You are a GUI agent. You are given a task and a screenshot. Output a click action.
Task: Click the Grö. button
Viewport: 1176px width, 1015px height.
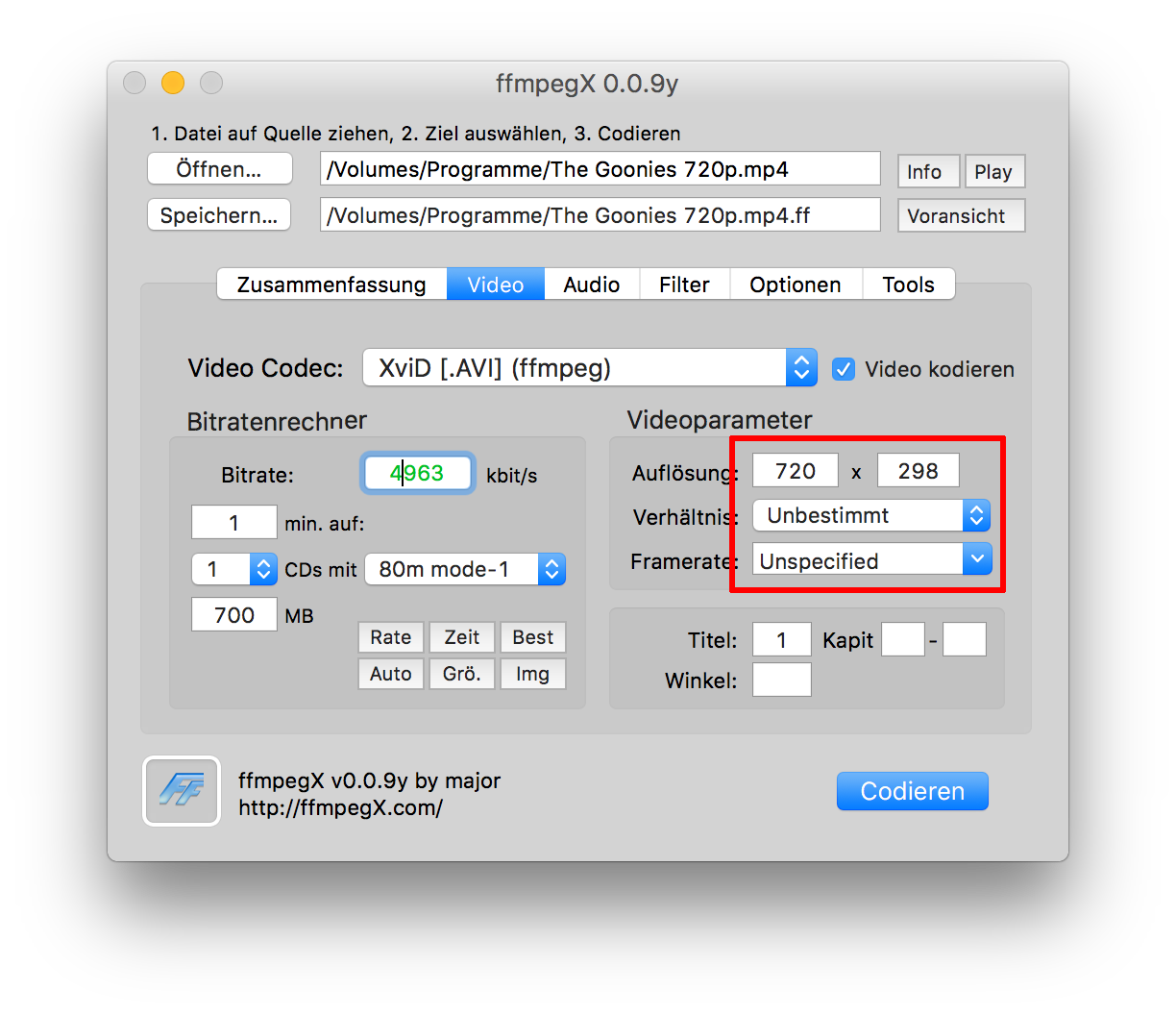[462, 674]
